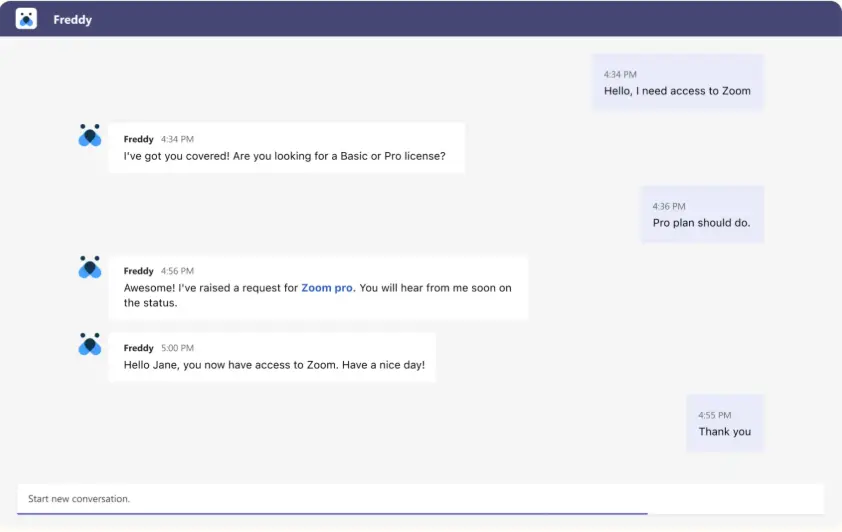The image size is (842, 532).
Task: Click the "Pro plan should do." message bubble
Action: [x=701, y=223]
